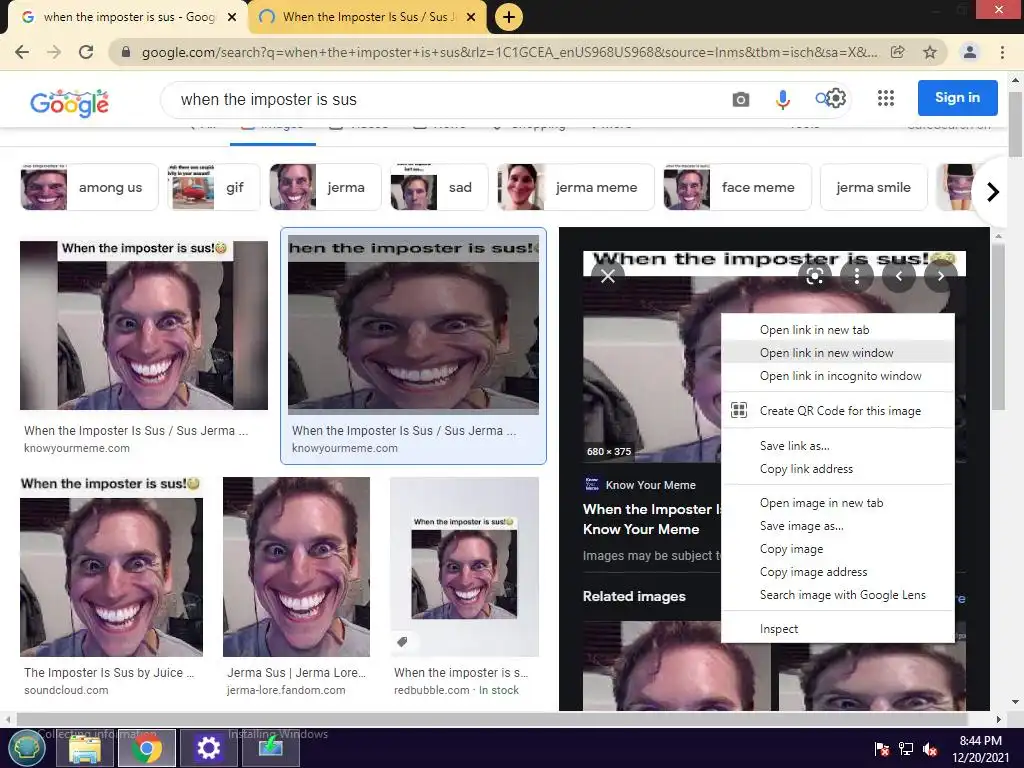The width and height of the screenshot is (1024, 768).
Task: Click the Chrome address bar URL
Action: (x=509, y=52)
